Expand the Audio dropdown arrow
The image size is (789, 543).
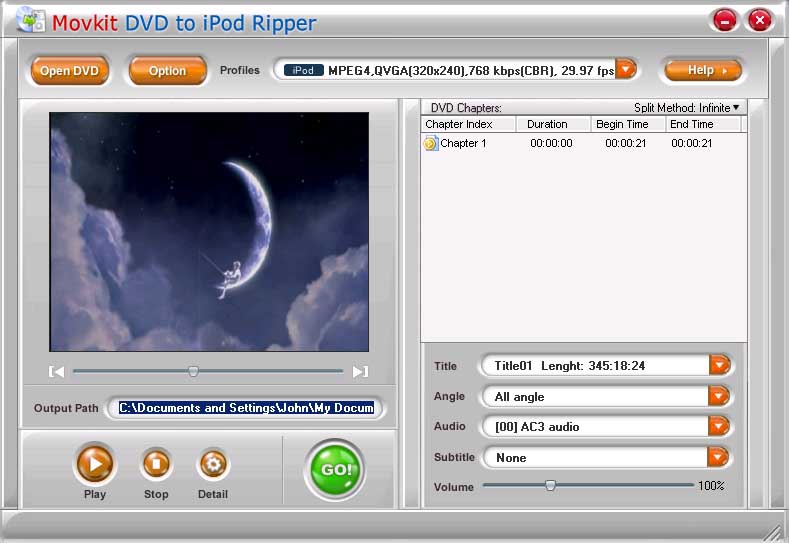tap(719, 426)
